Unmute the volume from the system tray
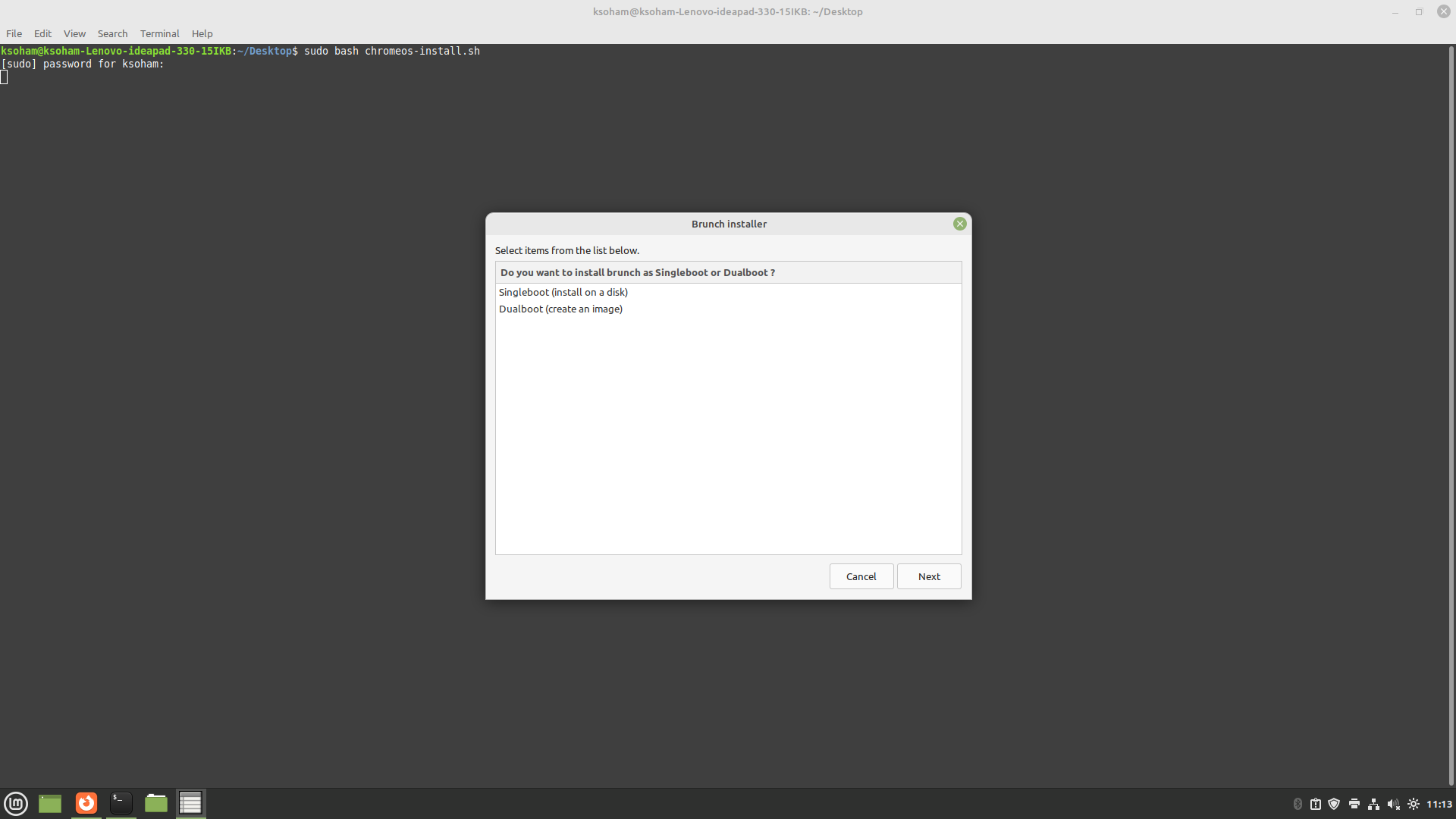Screen dimensions: 1456x819 tap(1393, 804)
